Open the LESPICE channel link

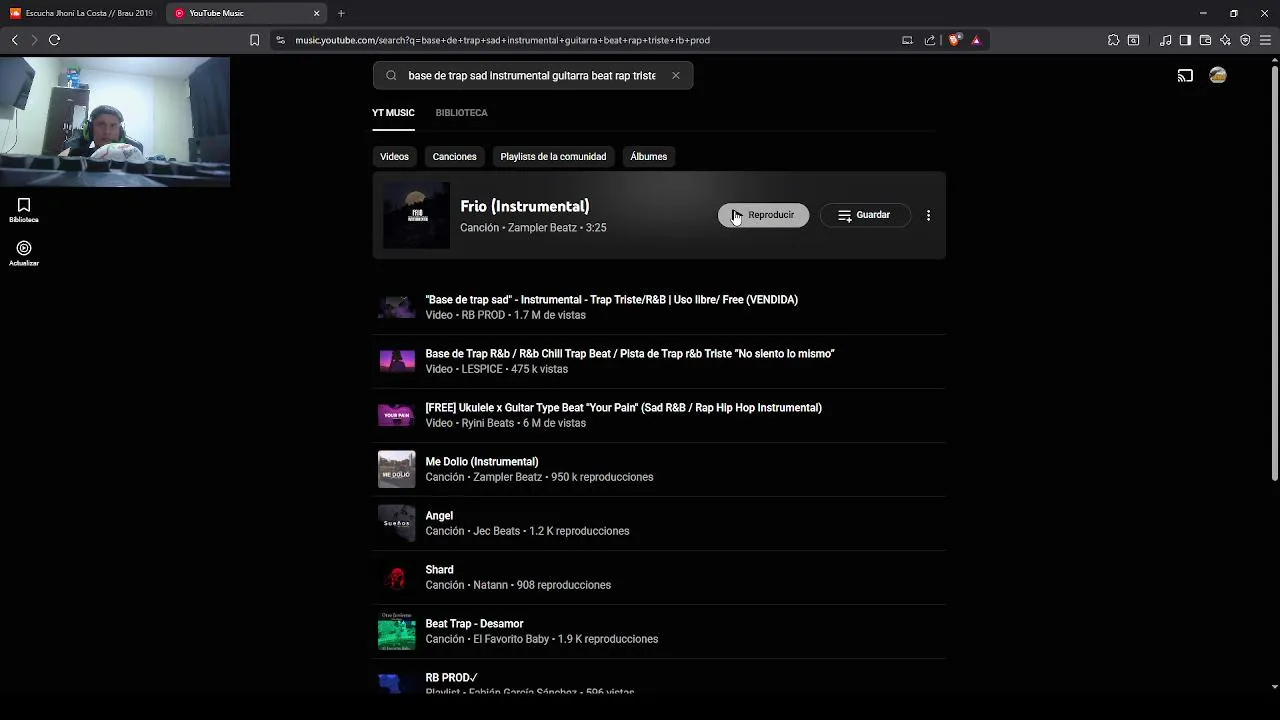click(482, 369)
